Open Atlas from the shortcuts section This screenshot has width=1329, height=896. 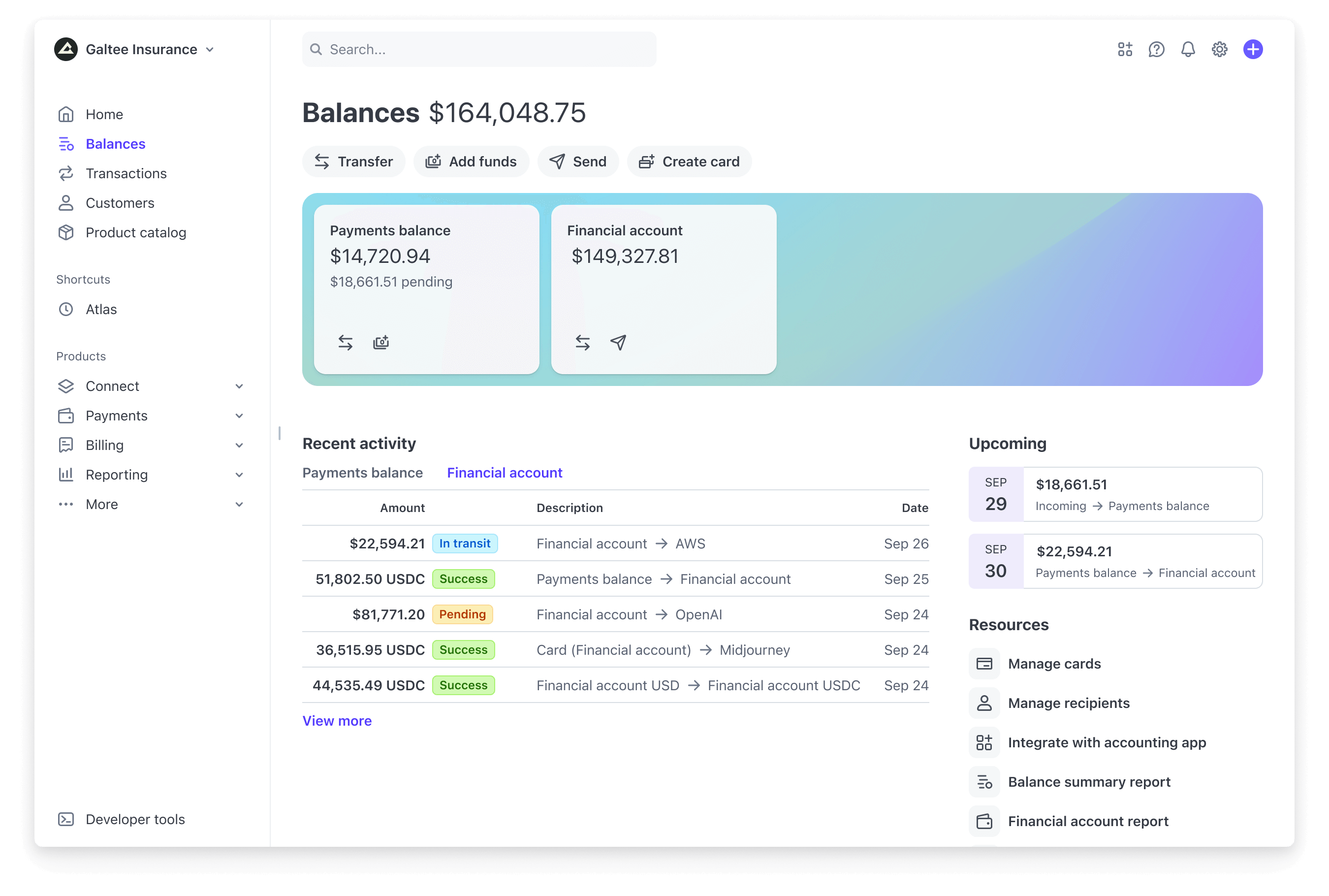pos(103,309)
